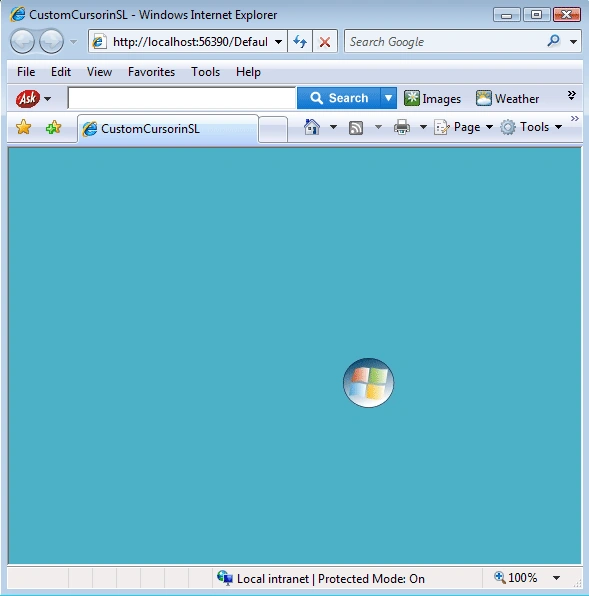Open the Page command bar menu

tap(464, 127)
